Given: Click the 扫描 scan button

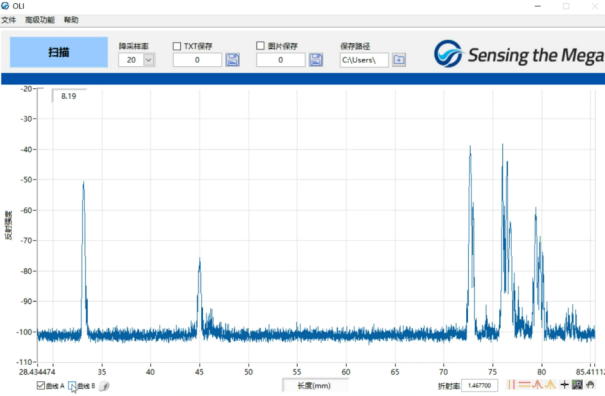Looking at the screenshot, I should pos(59,52).
